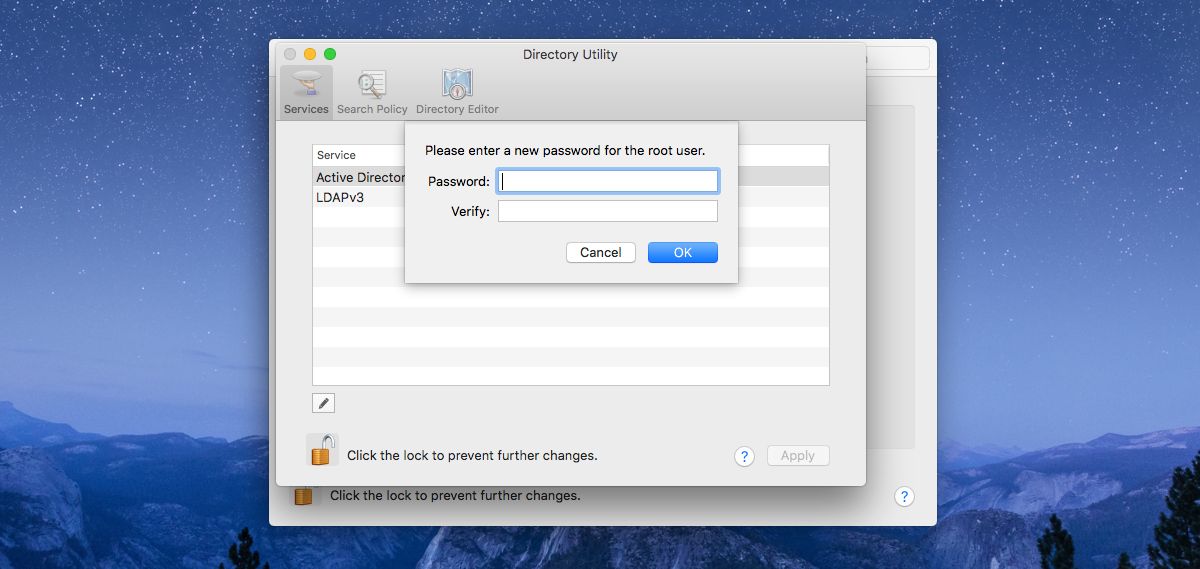This screenshot has height=569, width=1200.
Task: Click the lock icon in background window
Action: point(303,495)
